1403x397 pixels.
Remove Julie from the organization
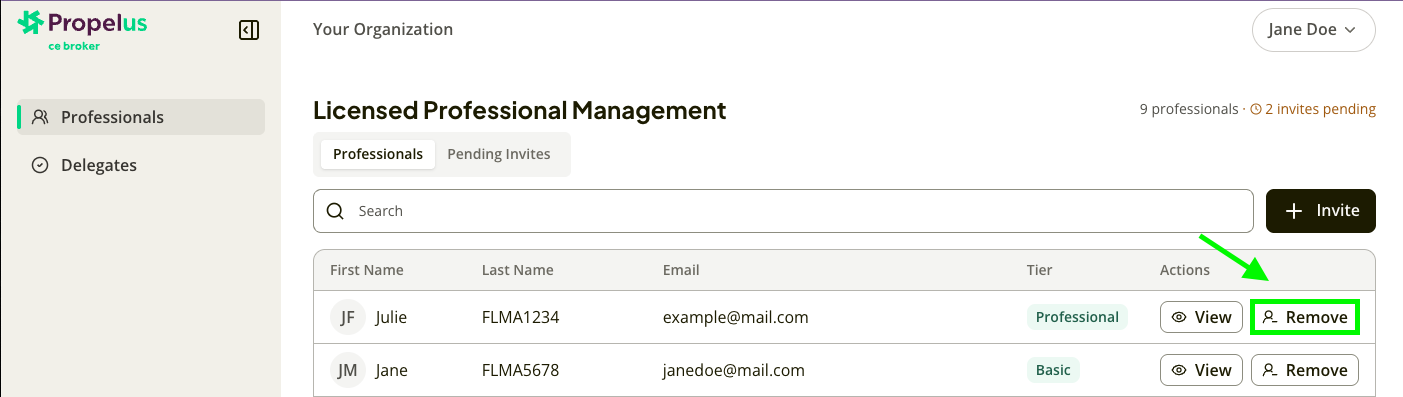1305,317
